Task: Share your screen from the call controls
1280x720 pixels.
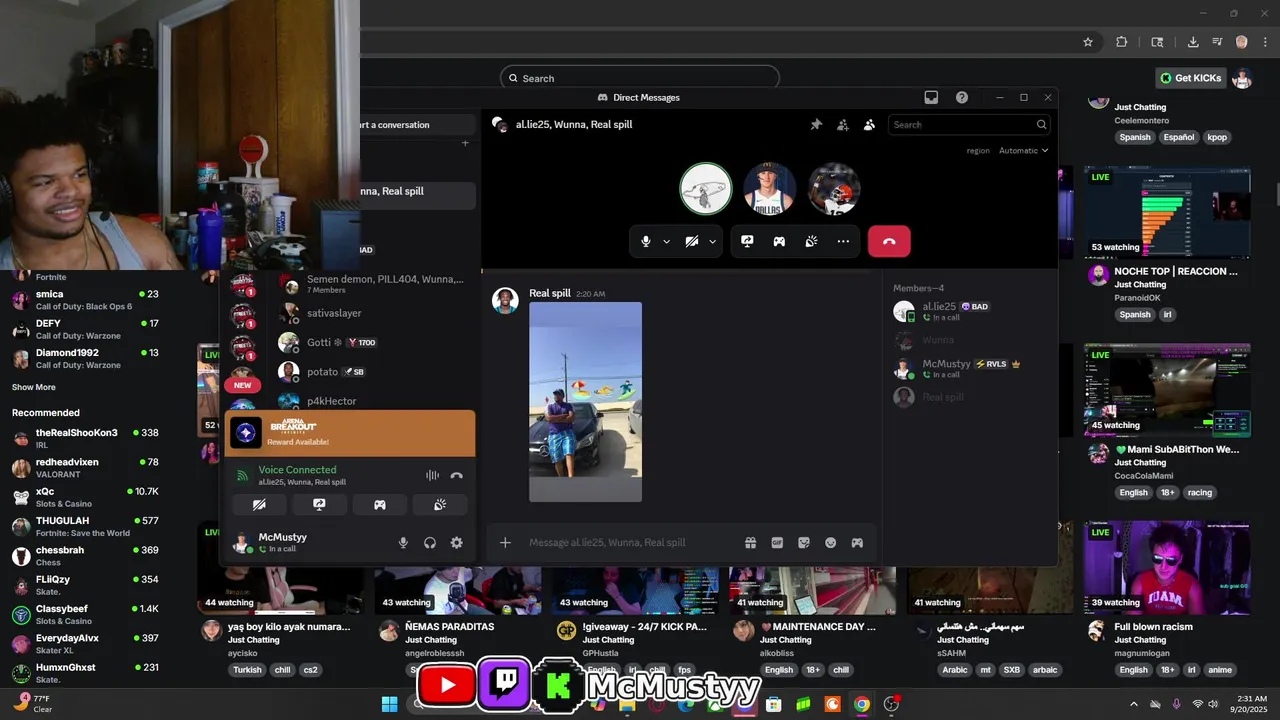Action: tap(747, 241)
